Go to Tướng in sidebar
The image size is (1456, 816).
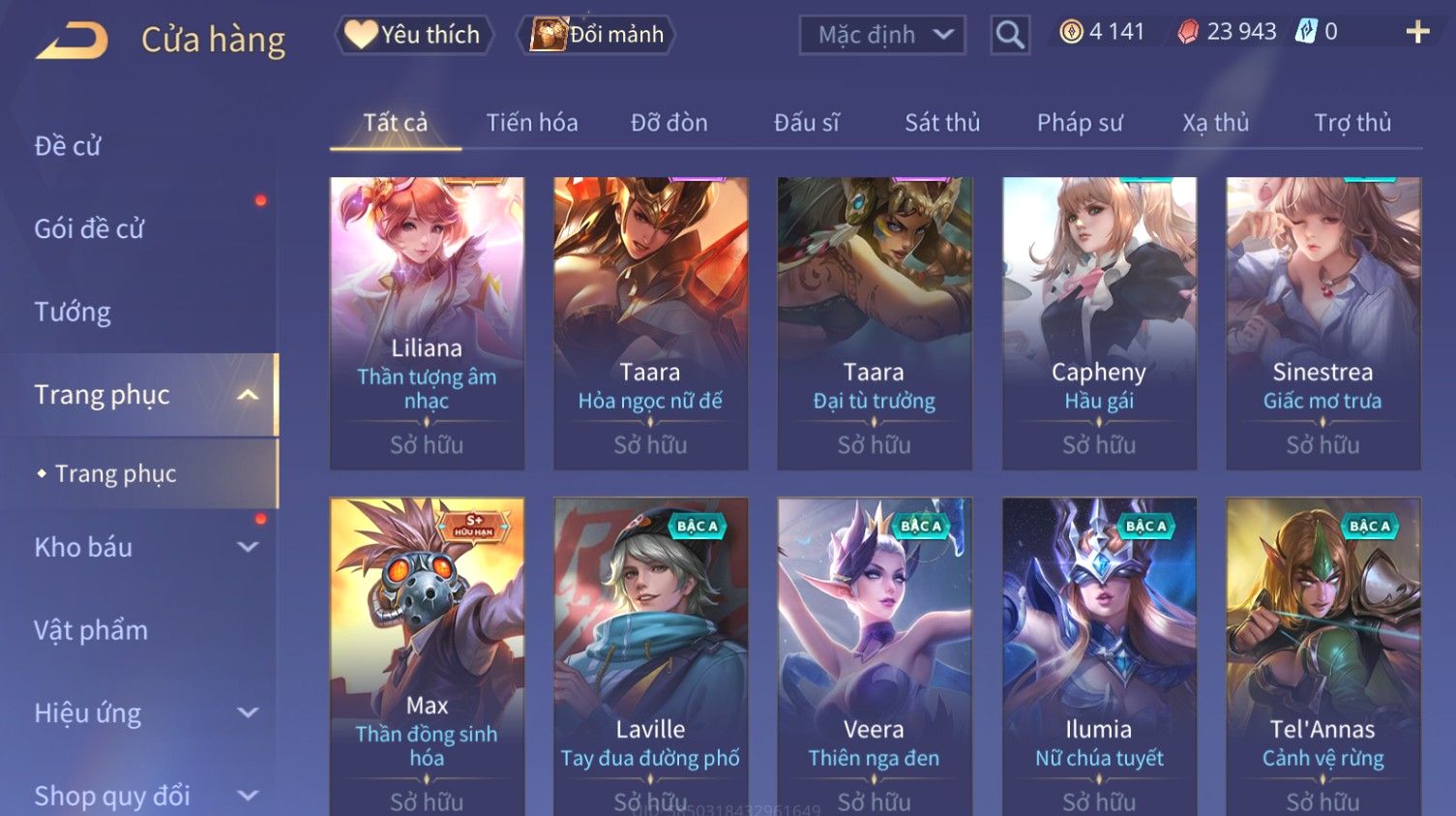pos(73,312)
